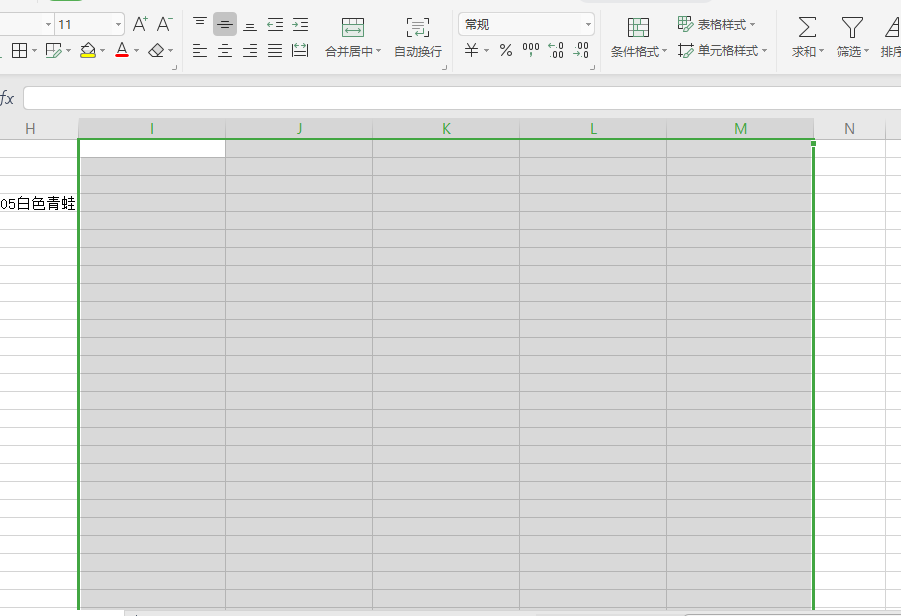Viewport: 901px width, 616px height.
Task: Apply bottom vertical alignment
Action: coord(249,25)
